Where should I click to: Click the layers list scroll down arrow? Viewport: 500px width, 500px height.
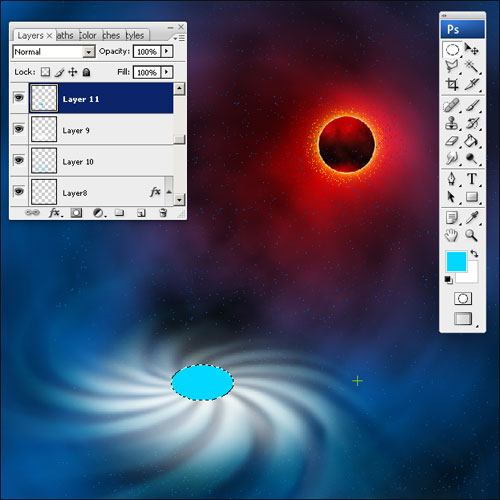click(179, 200)
